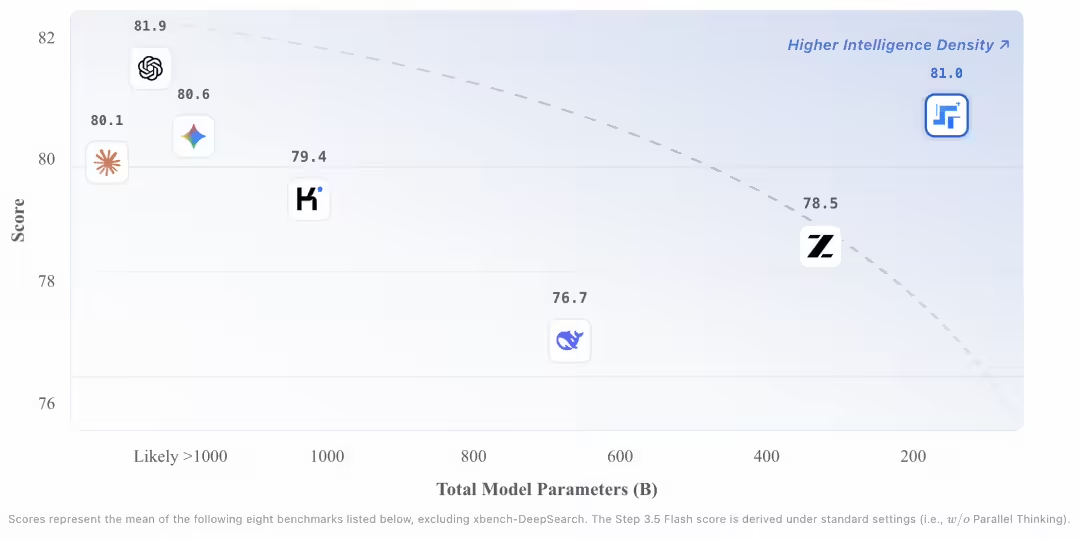Select the 79.4 score label
Image resolution: width=1080 pixels, height=539 pixels.
(308, 157)
